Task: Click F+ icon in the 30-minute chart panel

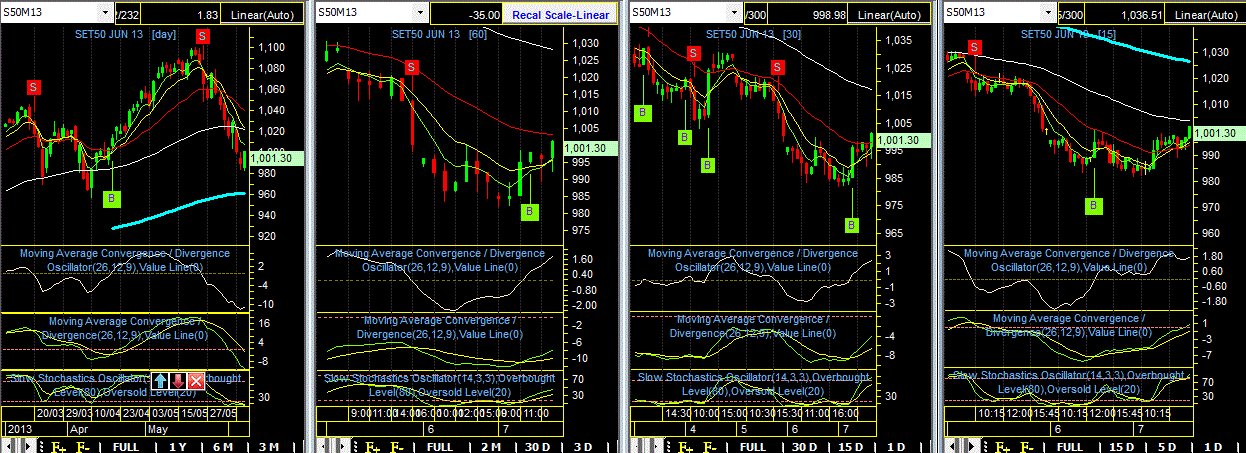Action: point(687,446)
